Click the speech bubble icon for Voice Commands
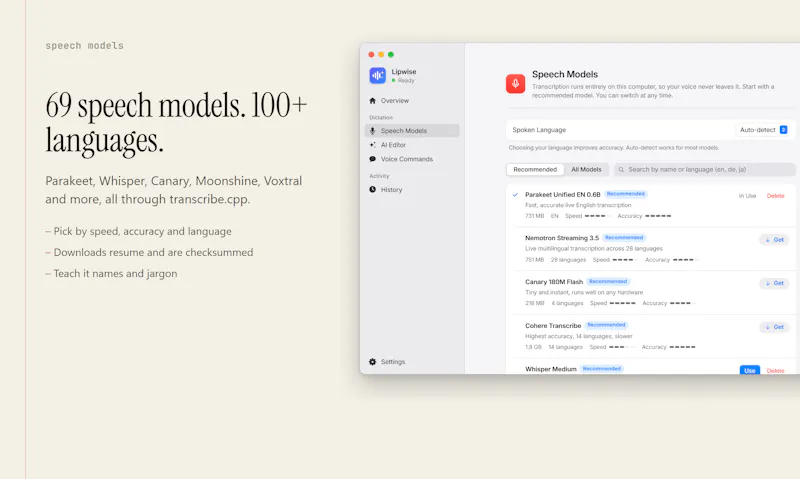The height and width of the screenshot is (479, 800). pyautogui.click(x=372, y=159)
